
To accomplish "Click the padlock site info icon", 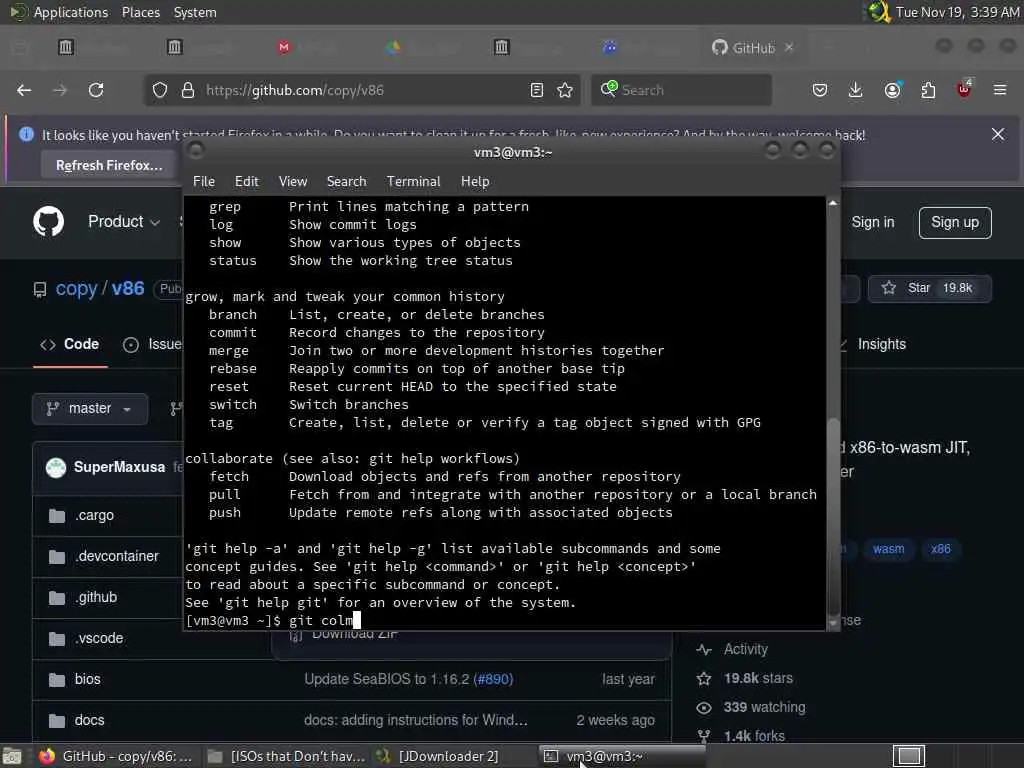I will [x=188, y=90].
